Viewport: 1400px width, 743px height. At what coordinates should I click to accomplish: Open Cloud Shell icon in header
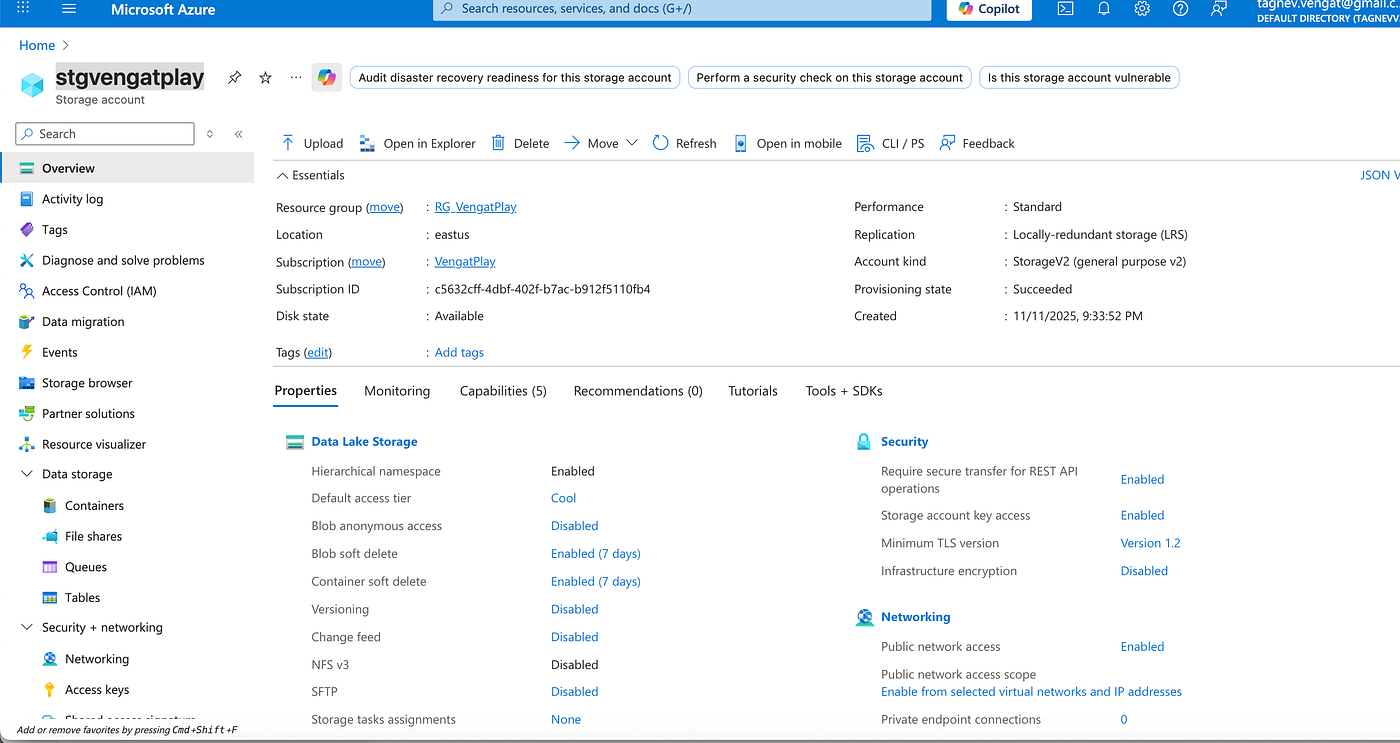(1066, 8)
